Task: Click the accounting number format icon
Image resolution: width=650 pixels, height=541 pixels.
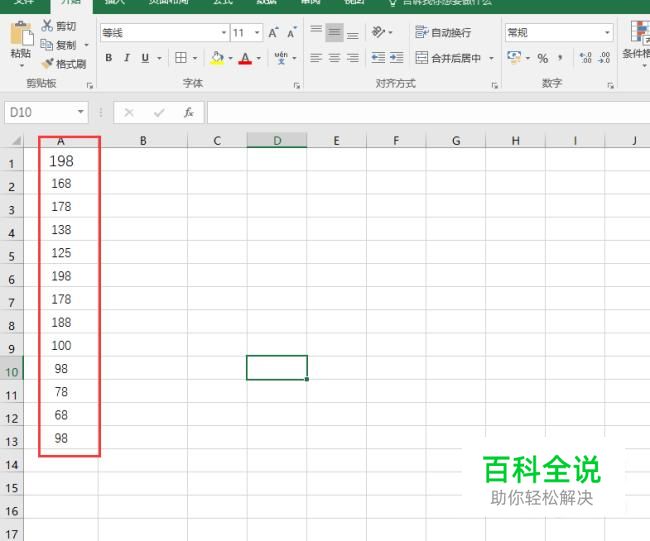Action: coord(514,57)
